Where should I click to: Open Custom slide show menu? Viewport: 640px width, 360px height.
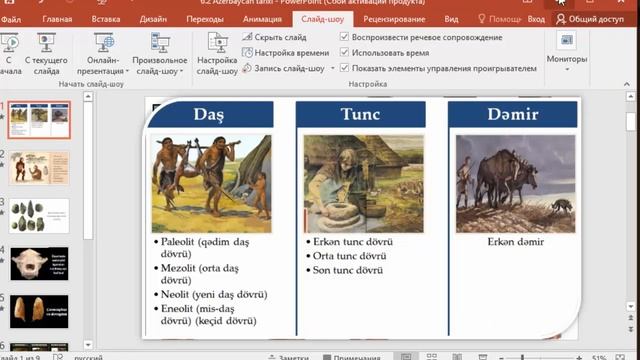point(160,54)
